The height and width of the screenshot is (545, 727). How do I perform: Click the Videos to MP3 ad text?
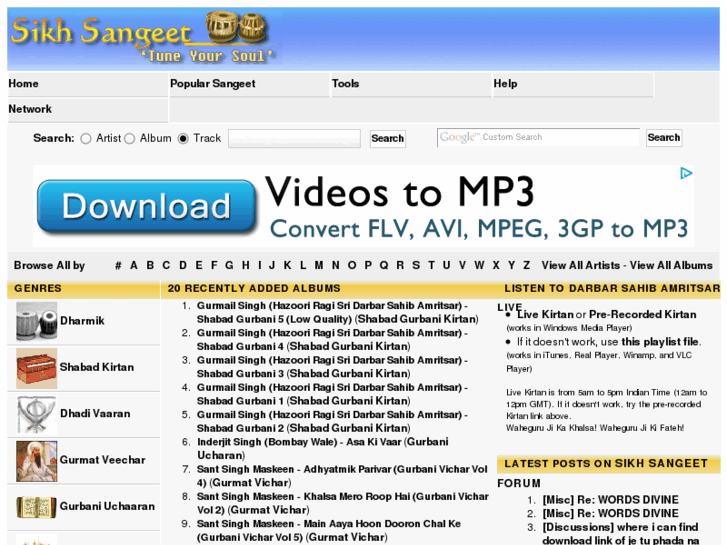point(400,192)
